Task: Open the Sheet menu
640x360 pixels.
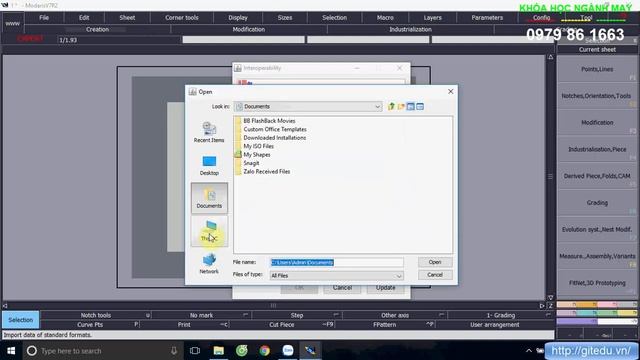Action: click(x=127, y=18)
